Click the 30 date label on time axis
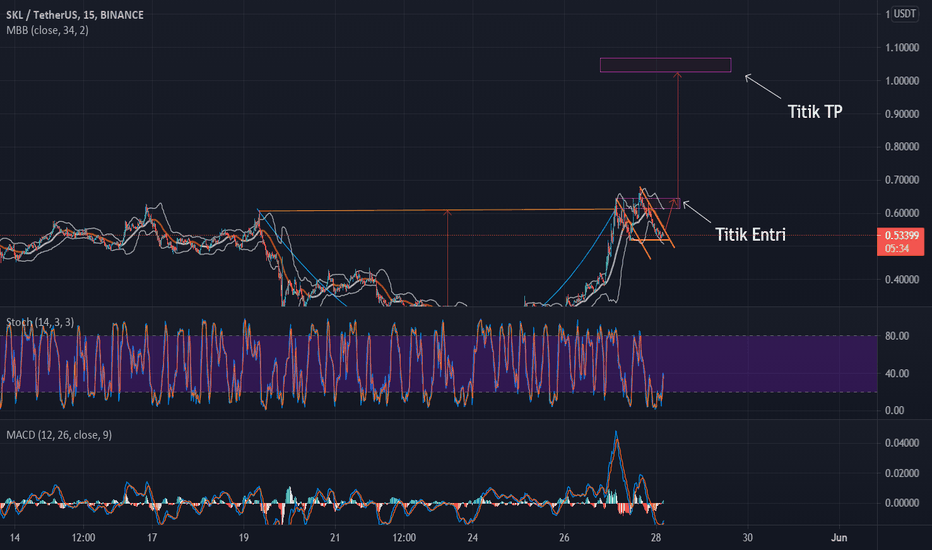This screenshot has height=550, width=932. coord(747,538)
